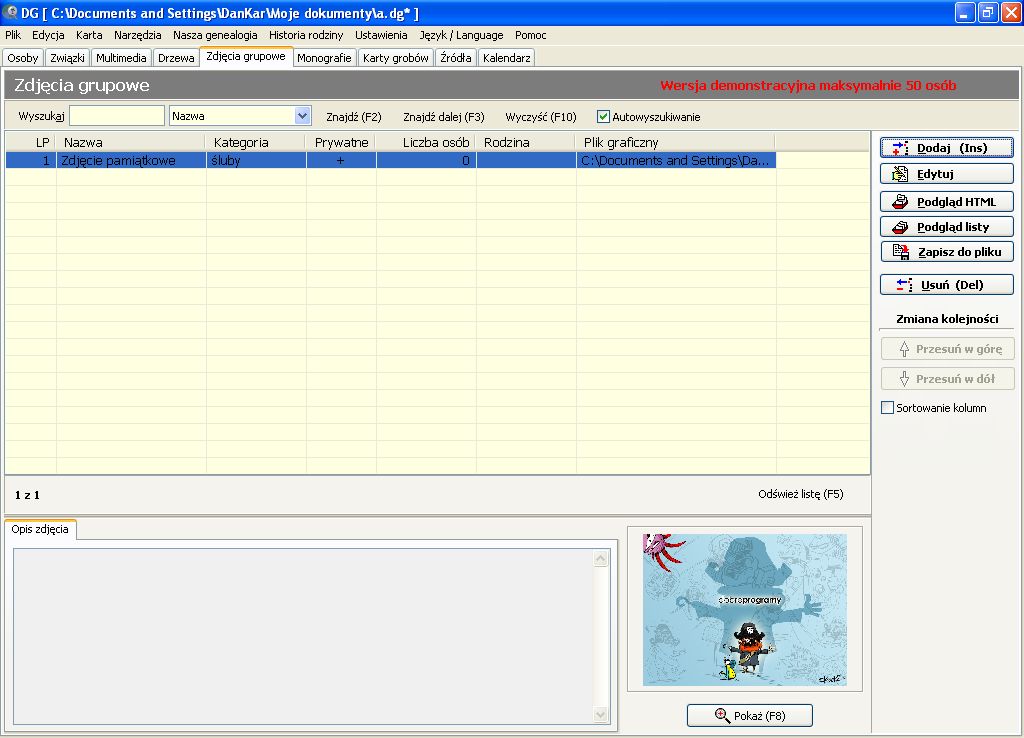
Task: Click the Pokaż (F8) button label
Action: pos(760,716)
